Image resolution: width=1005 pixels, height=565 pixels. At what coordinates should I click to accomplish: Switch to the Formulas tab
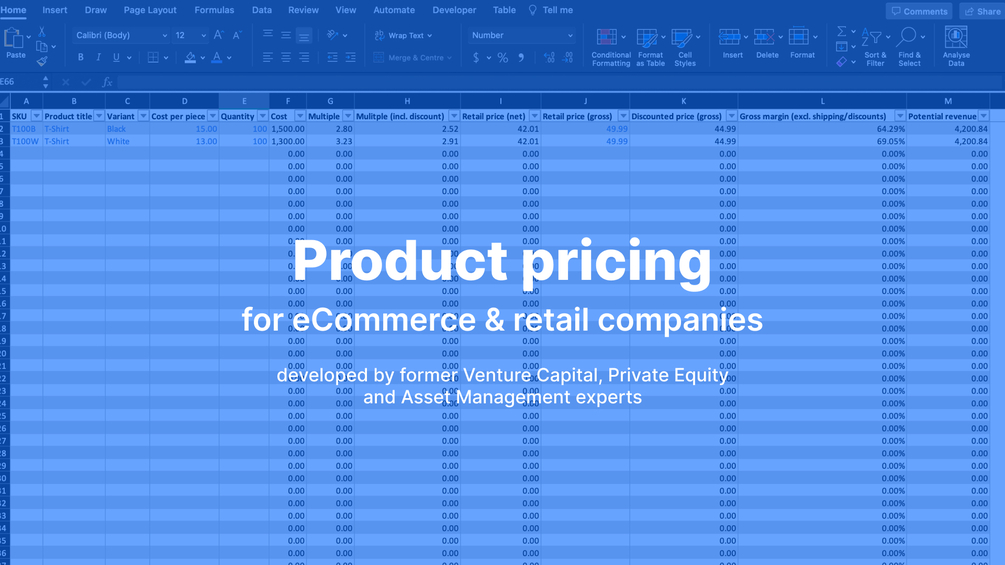(214, 10)
